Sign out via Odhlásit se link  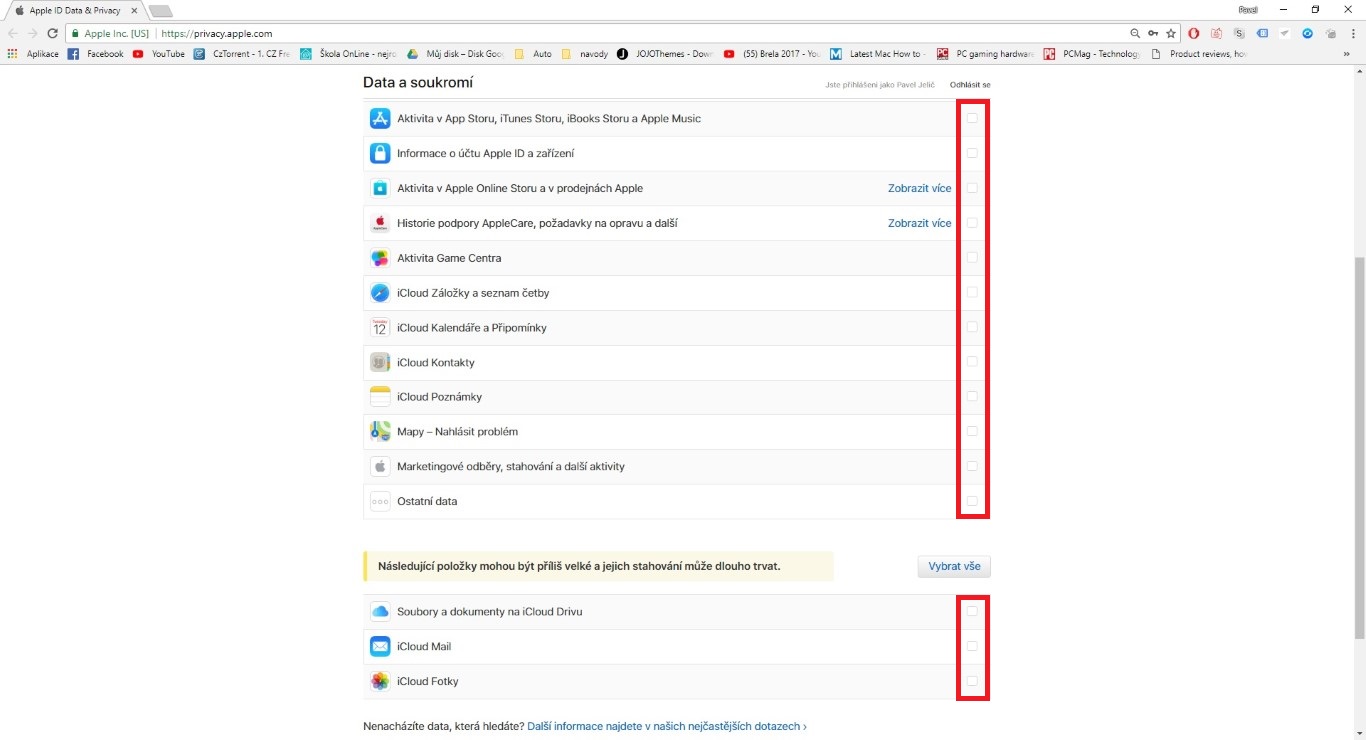pyautogui.click(x=970, y=85)
